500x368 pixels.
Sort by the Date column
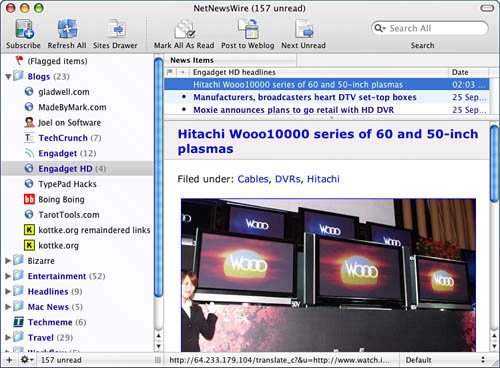(469, 72)
